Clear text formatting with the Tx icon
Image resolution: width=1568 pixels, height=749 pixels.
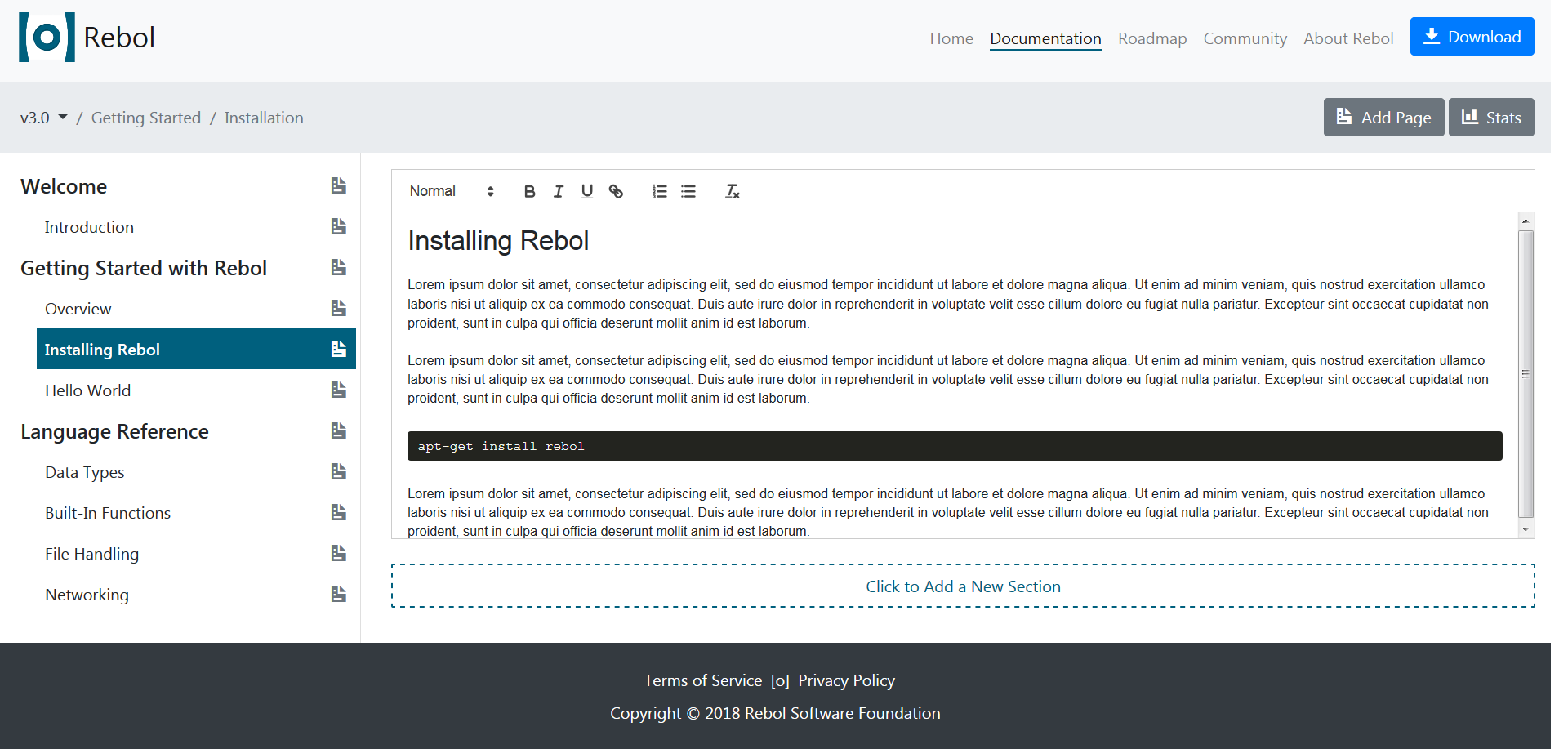pyautogui.click(x=733, y=191)
